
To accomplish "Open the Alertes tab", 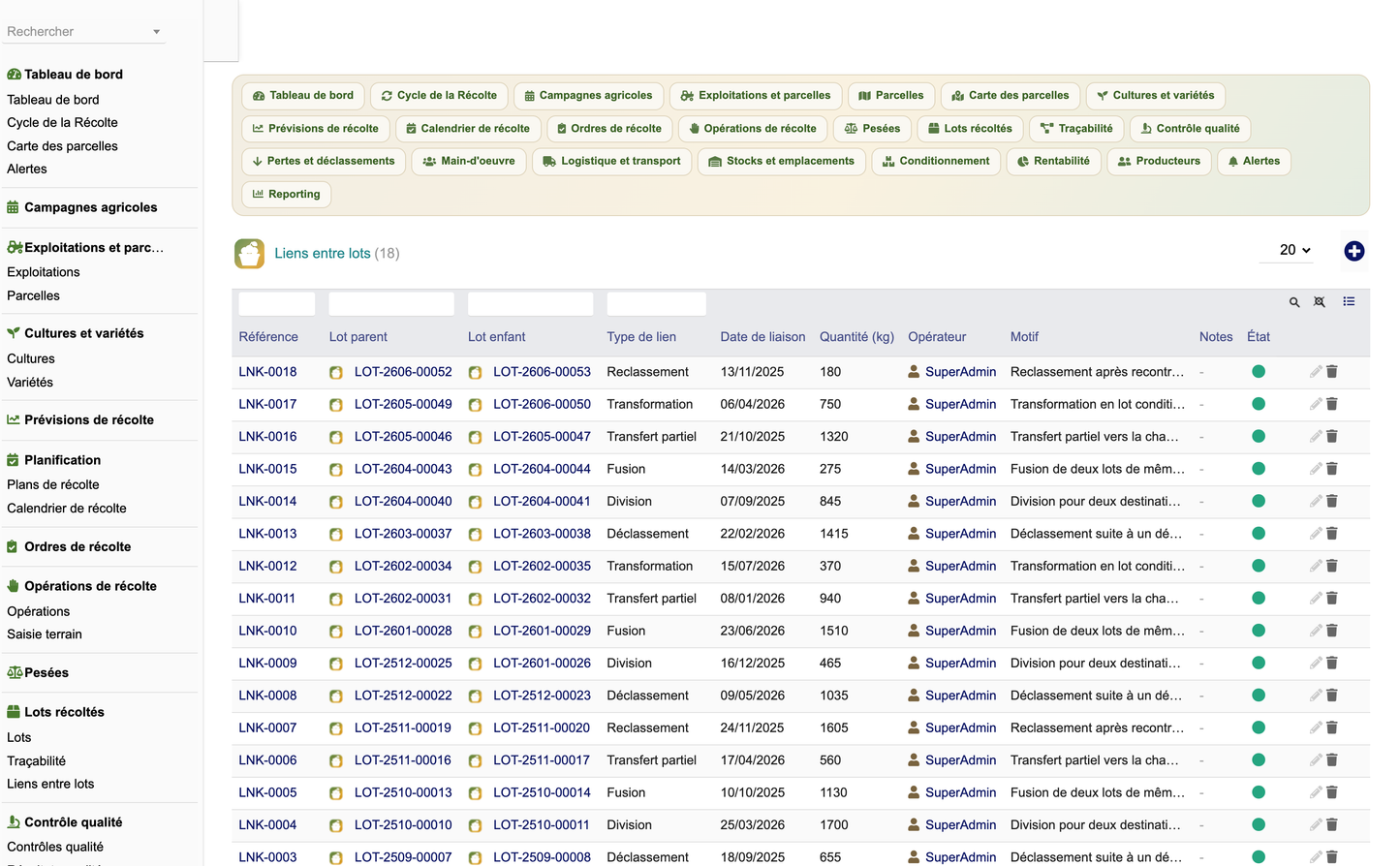I will click(1254, 162).
